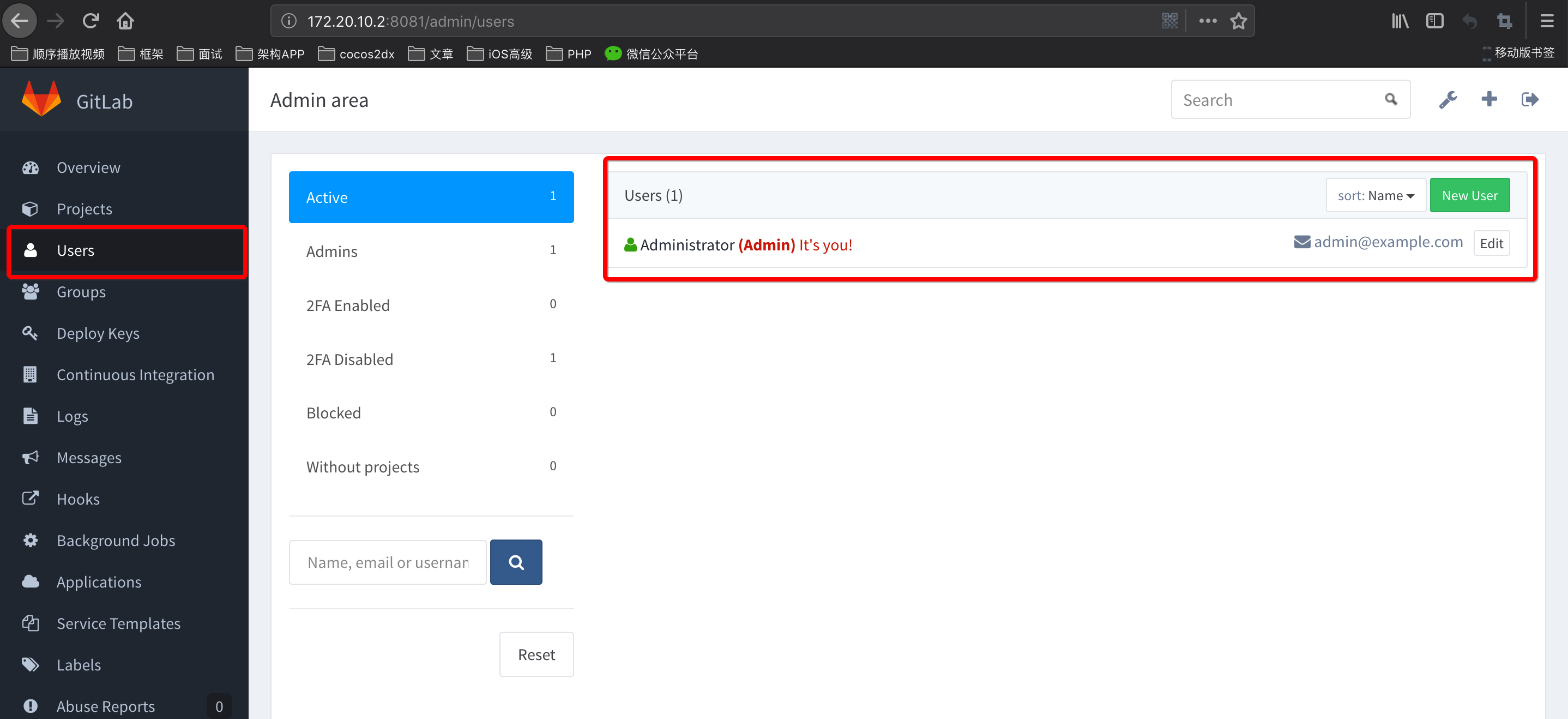Click the GitLab fox logo
This screenshot has height=719, width=1568.
click(41, 99)
